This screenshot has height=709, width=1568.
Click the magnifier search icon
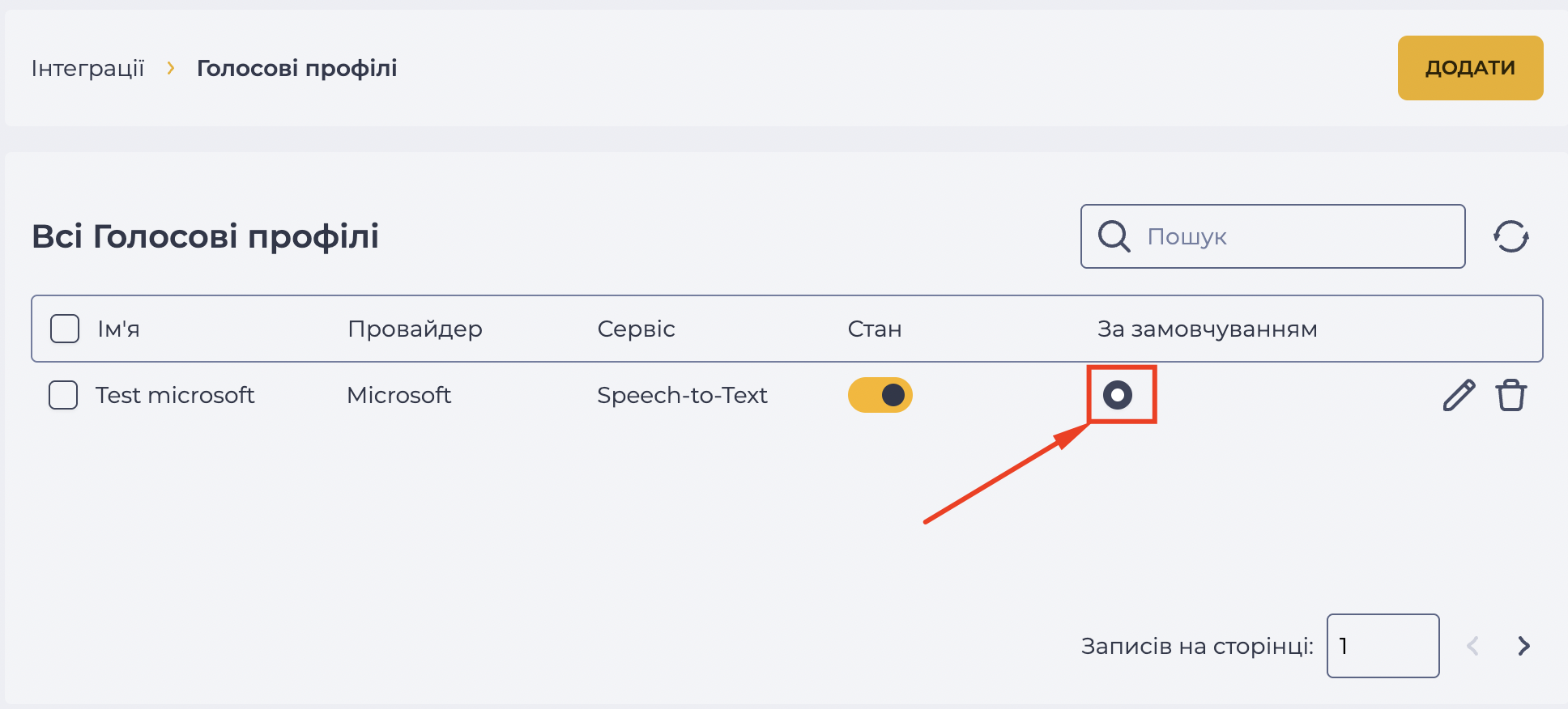1114,236
